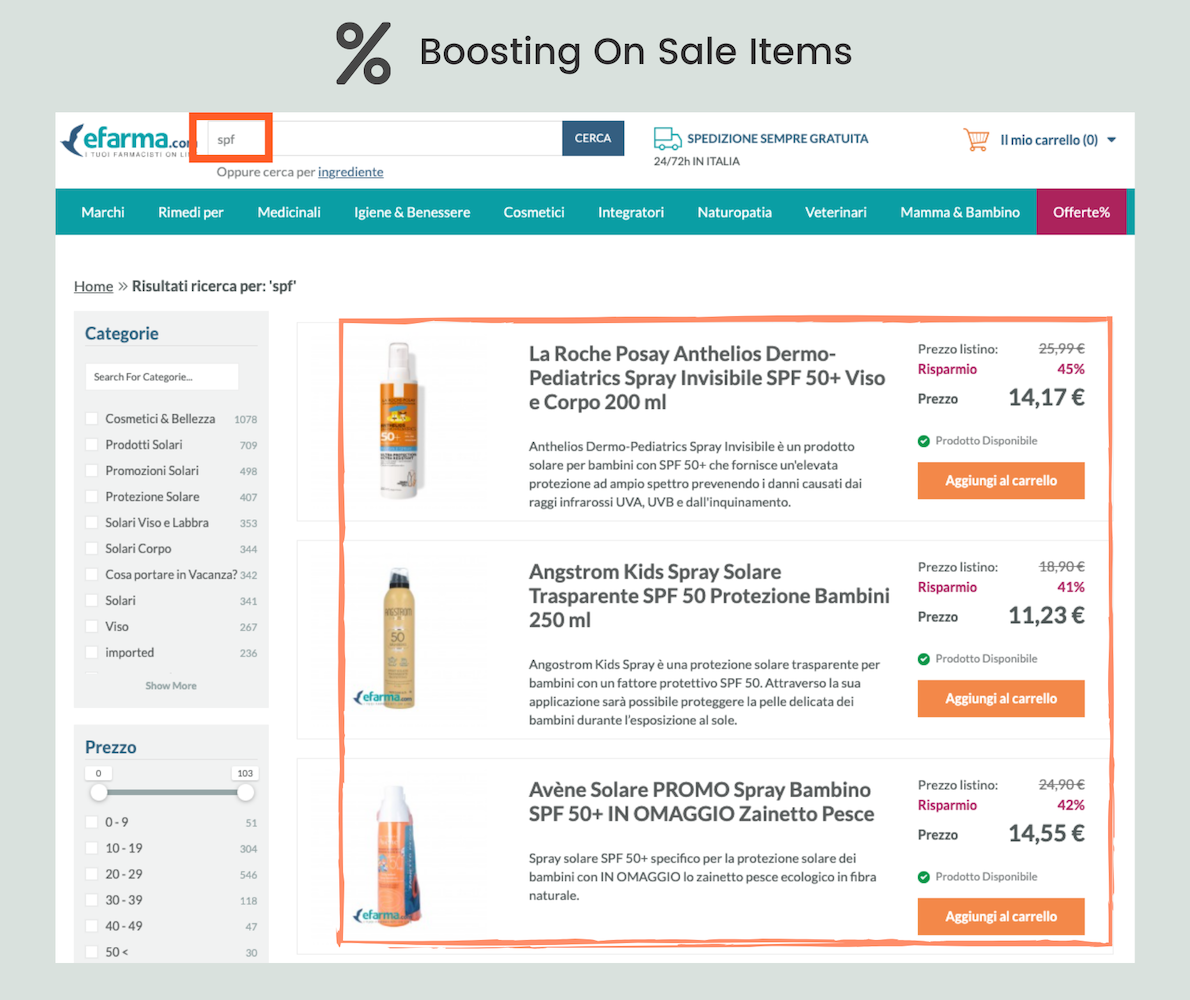Click the maximum price slider handle
Screen dimensions: 1190x1000
coord(245,792)
